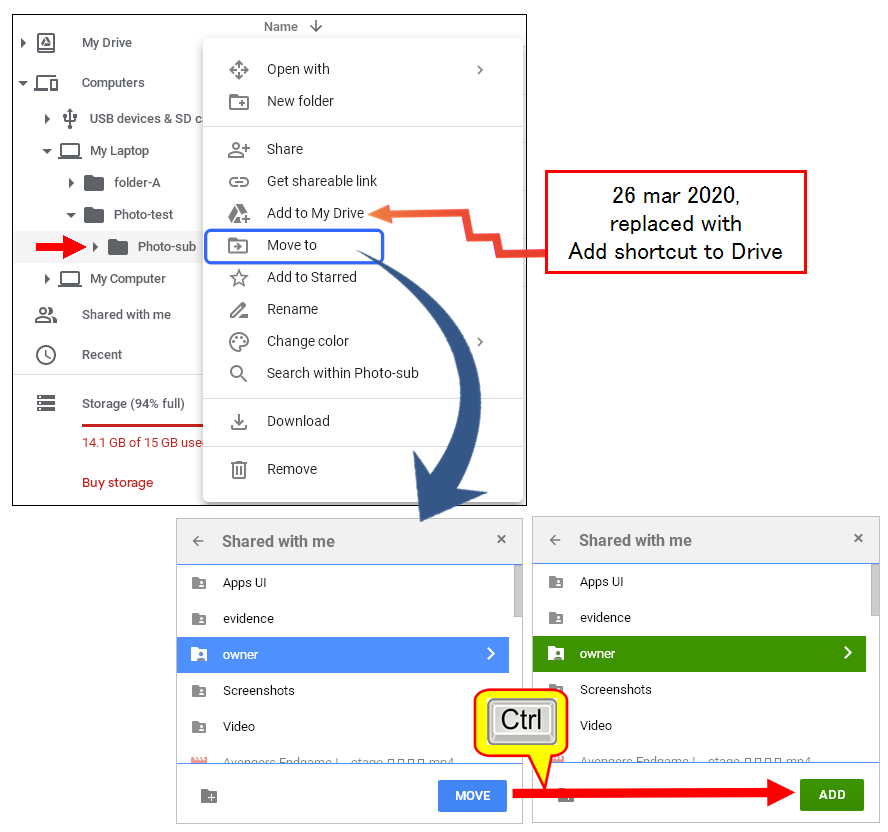Click the Move to folder-arrow icon
This screenshot has width=888, height=832.
(238, 246)
